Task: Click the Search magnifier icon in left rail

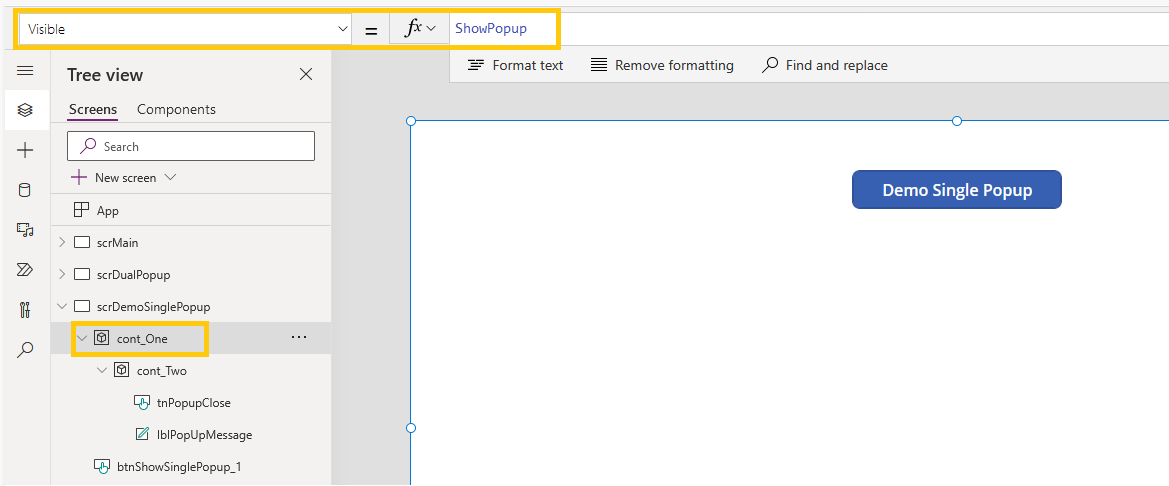Action: tap(25, 349)
